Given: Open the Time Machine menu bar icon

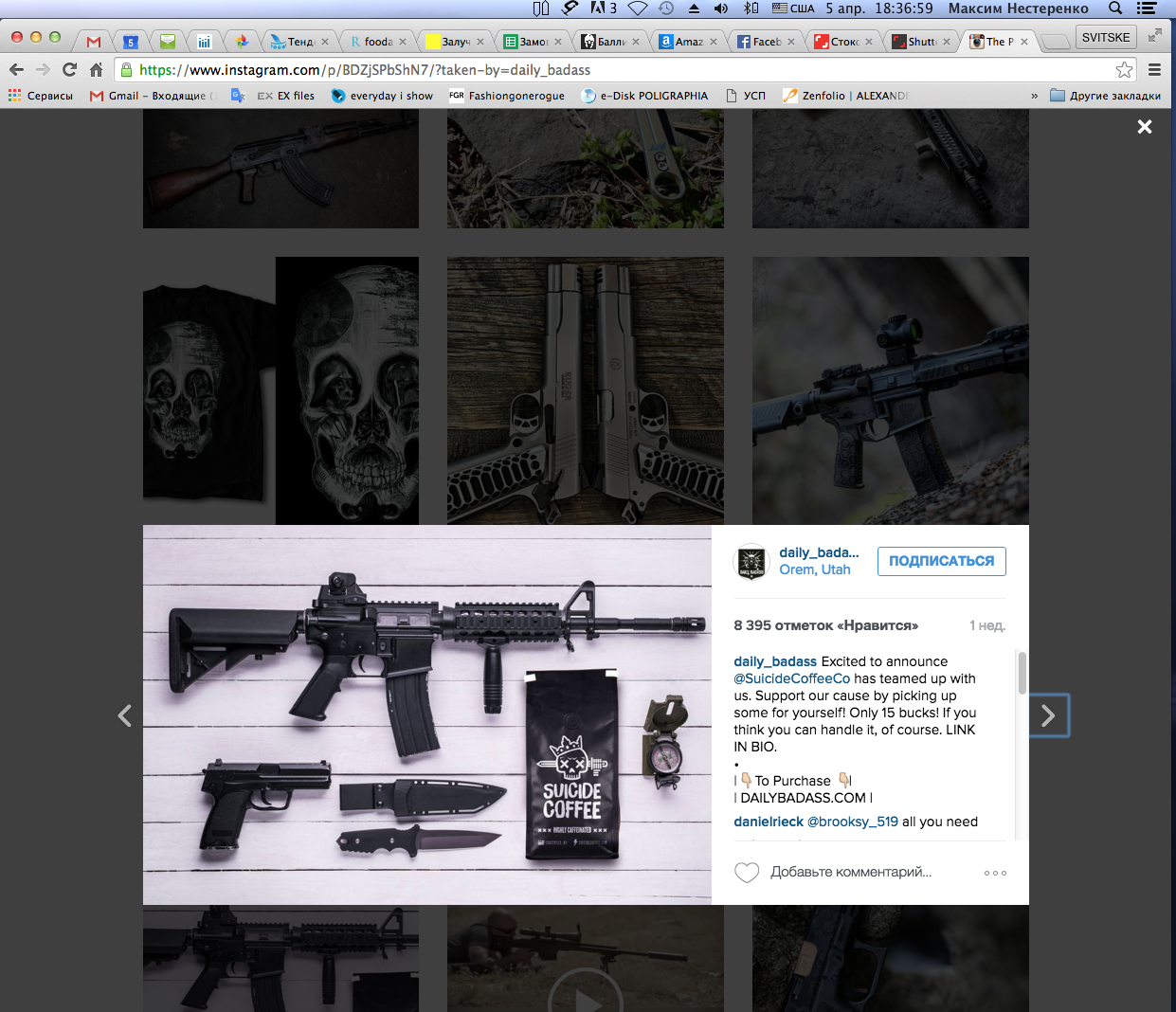Looking at the screenshot, I should [666, 9].
